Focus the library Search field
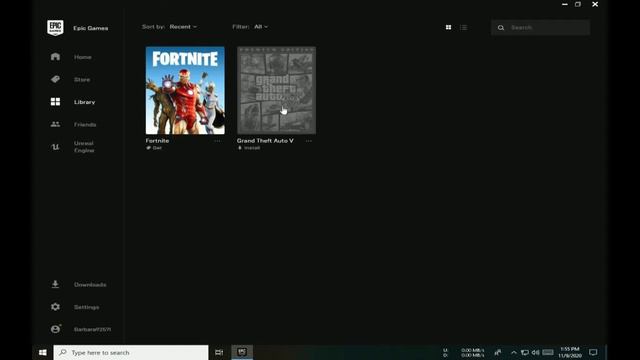The image size is (640, 360). 540,27
